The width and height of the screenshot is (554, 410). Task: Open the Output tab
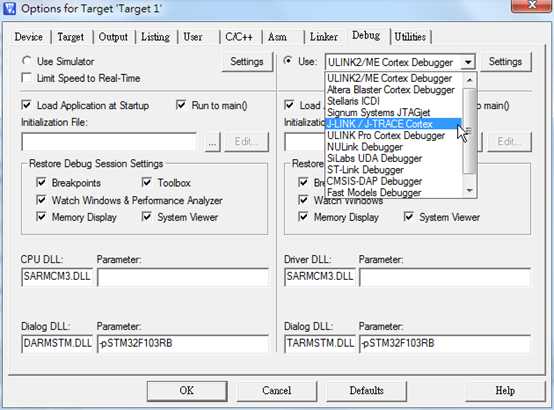[x=113, y=37]
